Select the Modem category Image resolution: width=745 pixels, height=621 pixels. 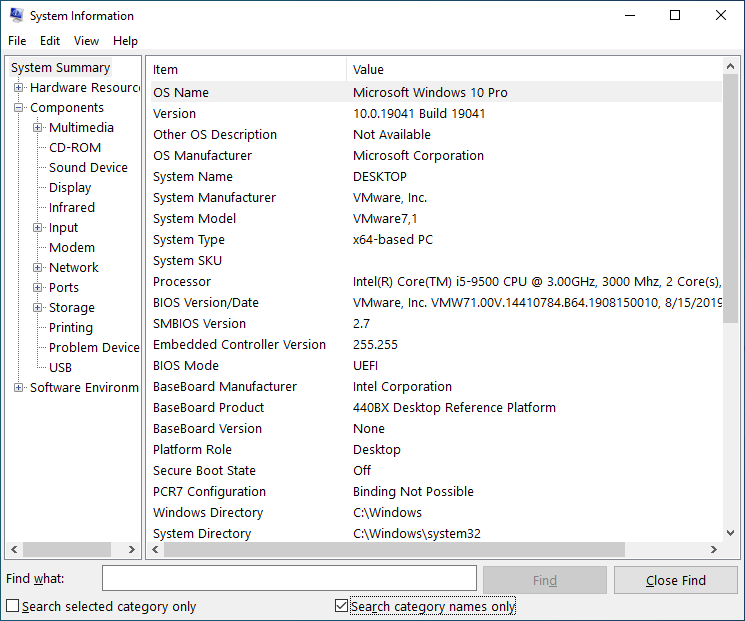tap(72, 247)
